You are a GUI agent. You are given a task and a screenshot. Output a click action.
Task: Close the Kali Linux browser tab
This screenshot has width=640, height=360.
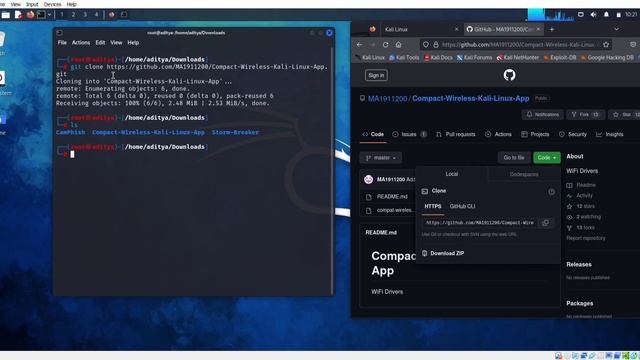click(456, 29)
